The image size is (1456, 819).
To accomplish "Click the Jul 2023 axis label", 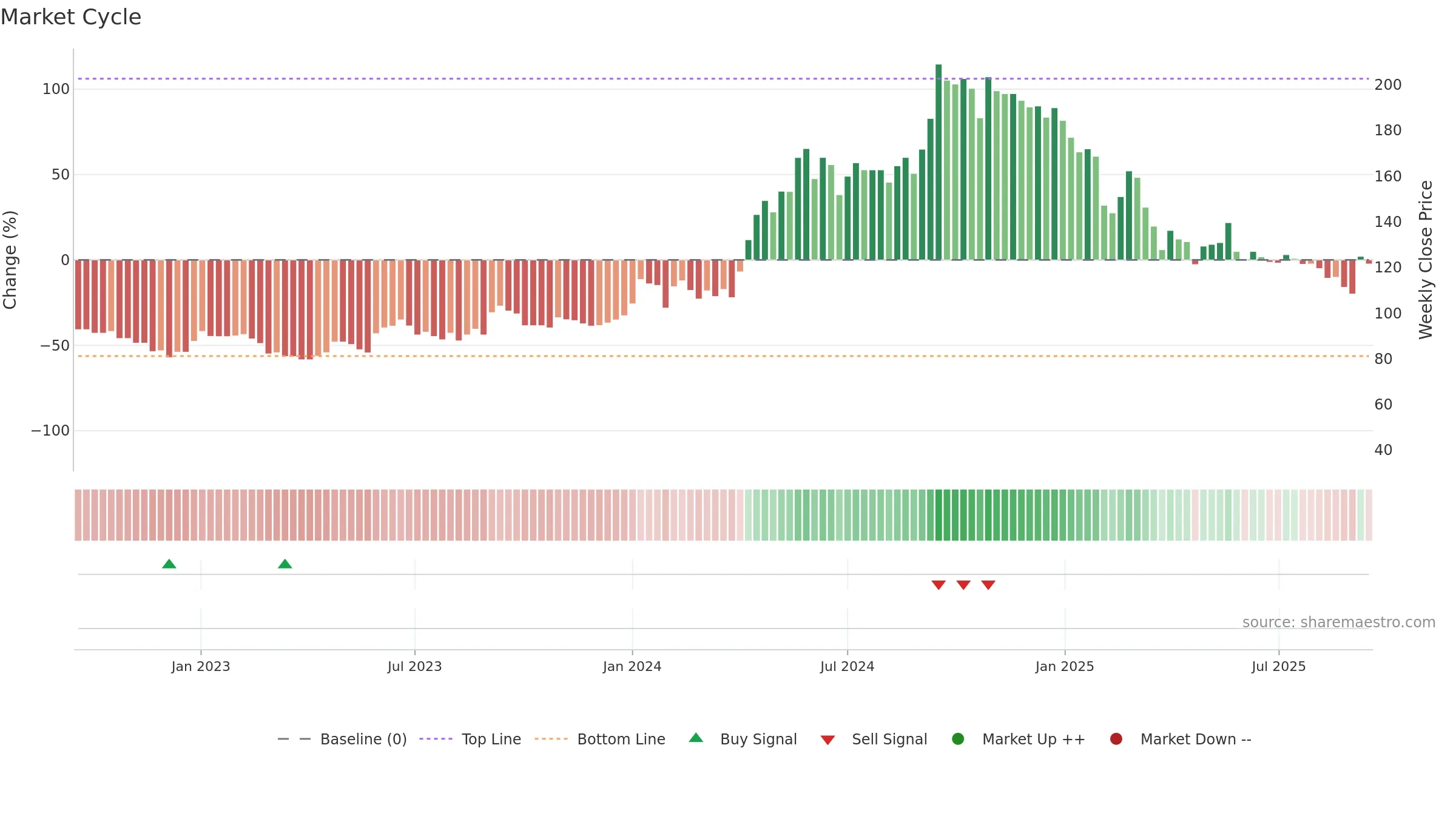I will pos(415,667).
